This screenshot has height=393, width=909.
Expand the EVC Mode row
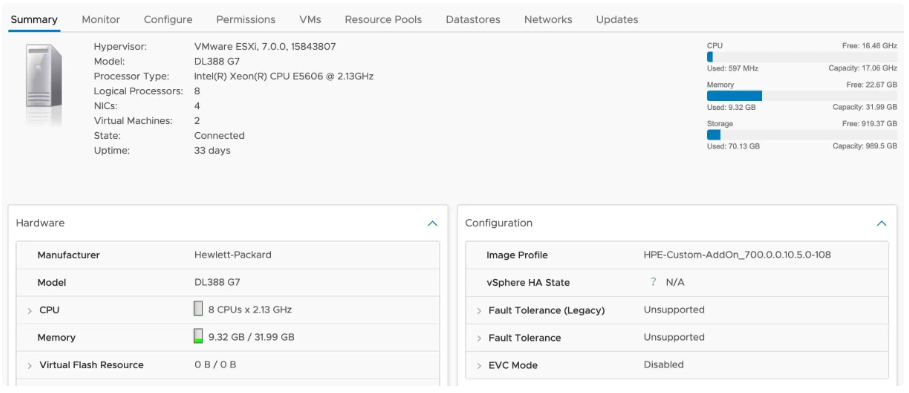click(x=479, y=366)
